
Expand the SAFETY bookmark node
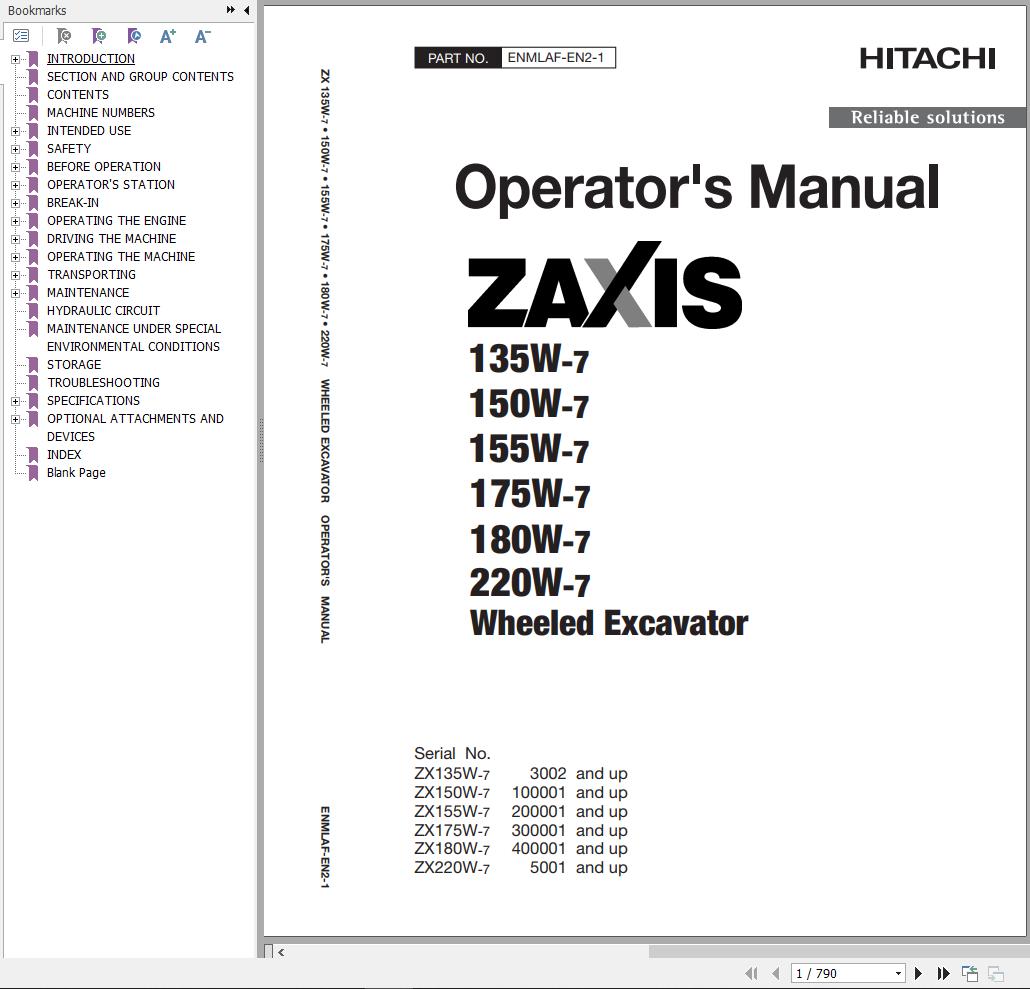15,149
